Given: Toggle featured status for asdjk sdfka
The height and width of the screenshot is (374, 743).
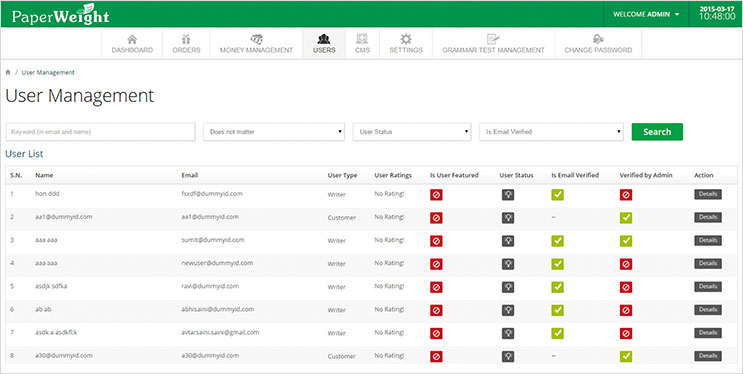Looking at the screenshot, I should coord(436,287).
